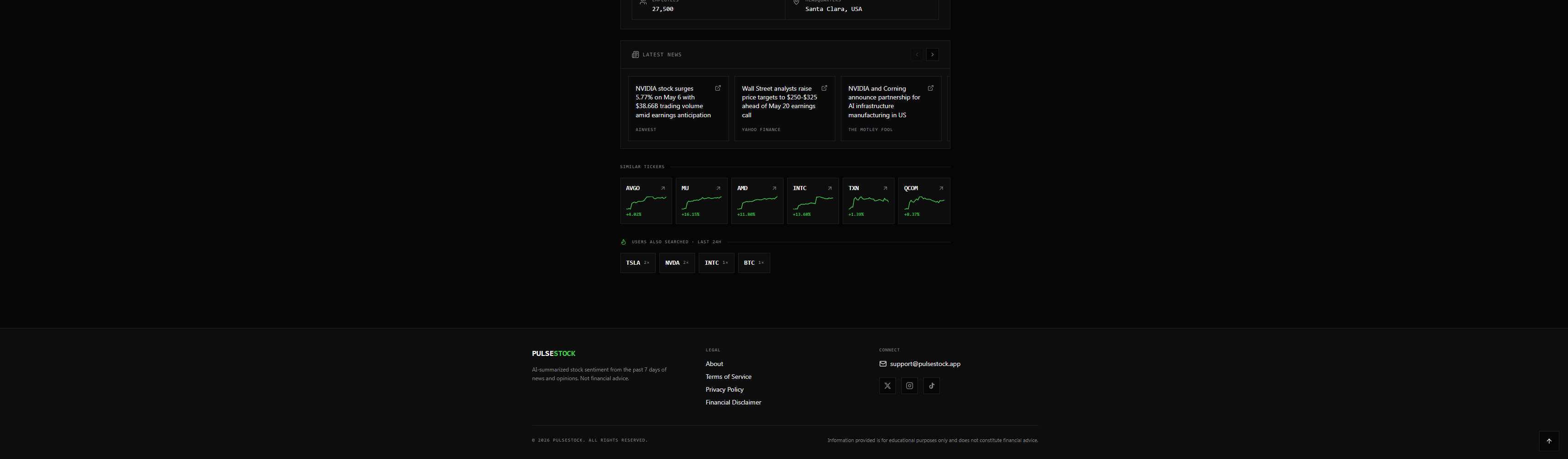Click the QCOM ticker symbol
This screenshot has width=1568, height=459.
click(x=911, y=188)
